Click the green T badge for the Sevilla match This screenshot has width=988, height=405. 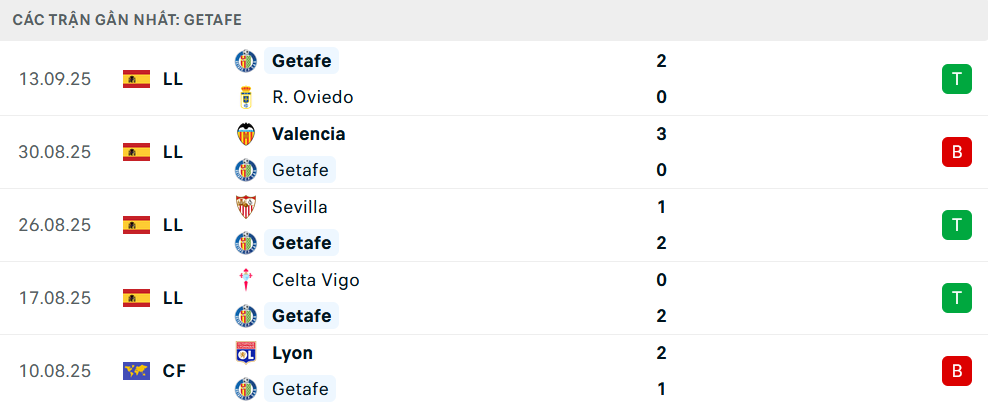tap(956, 225)
